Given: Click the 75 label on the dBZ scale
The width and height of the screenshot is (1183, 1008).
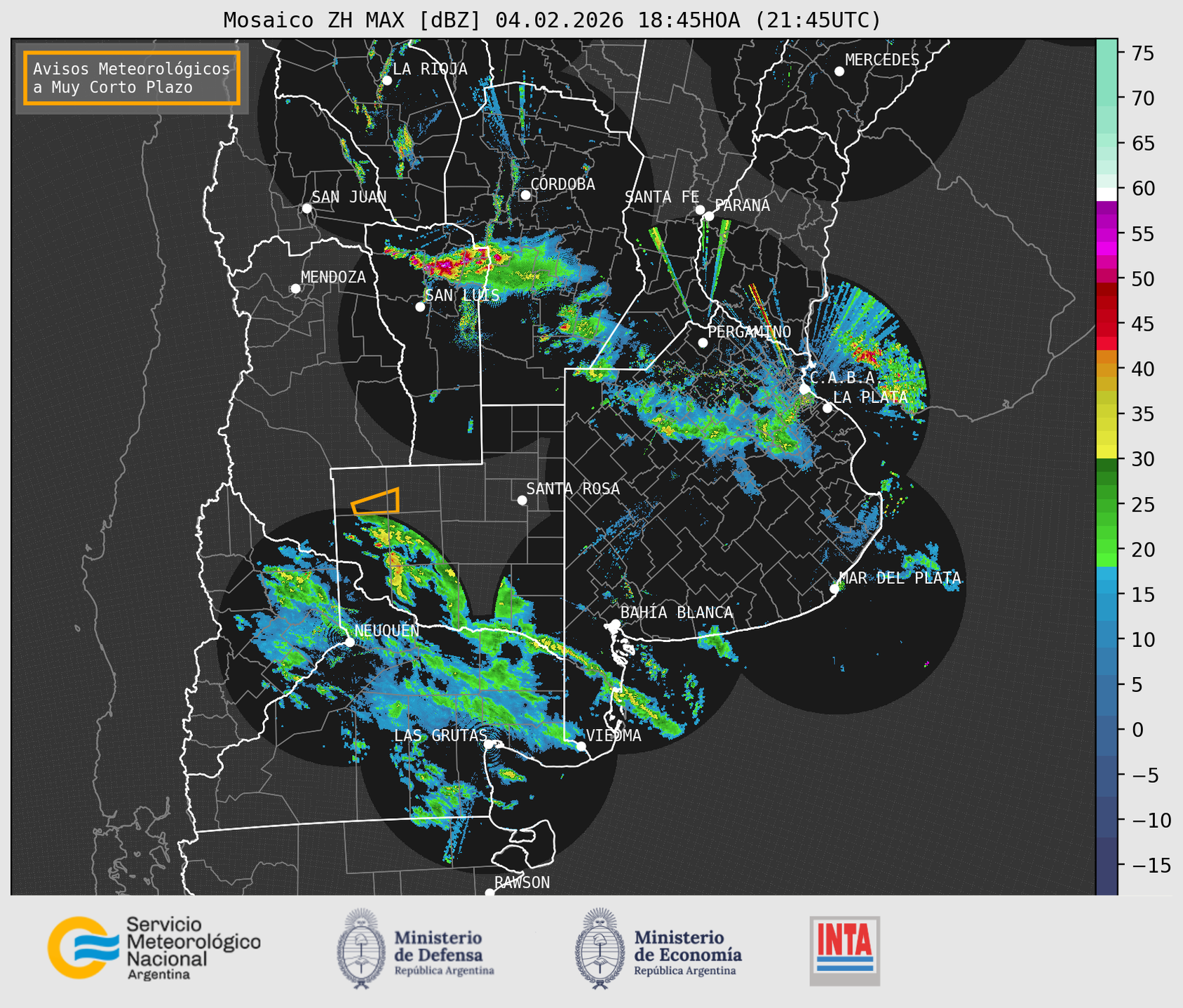Looking at the screenshot, I should 1142,53.
